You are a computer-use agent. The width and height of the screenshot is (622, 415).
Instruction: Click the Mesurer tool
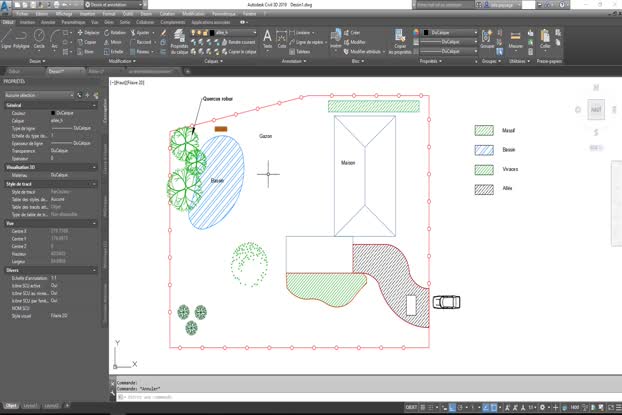tap(516, 39)
